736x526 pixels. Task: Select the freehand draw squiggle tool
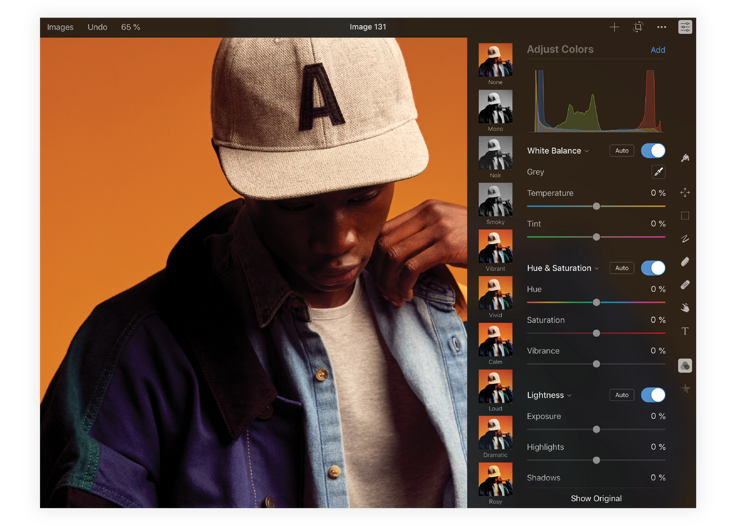click(685, 238)
